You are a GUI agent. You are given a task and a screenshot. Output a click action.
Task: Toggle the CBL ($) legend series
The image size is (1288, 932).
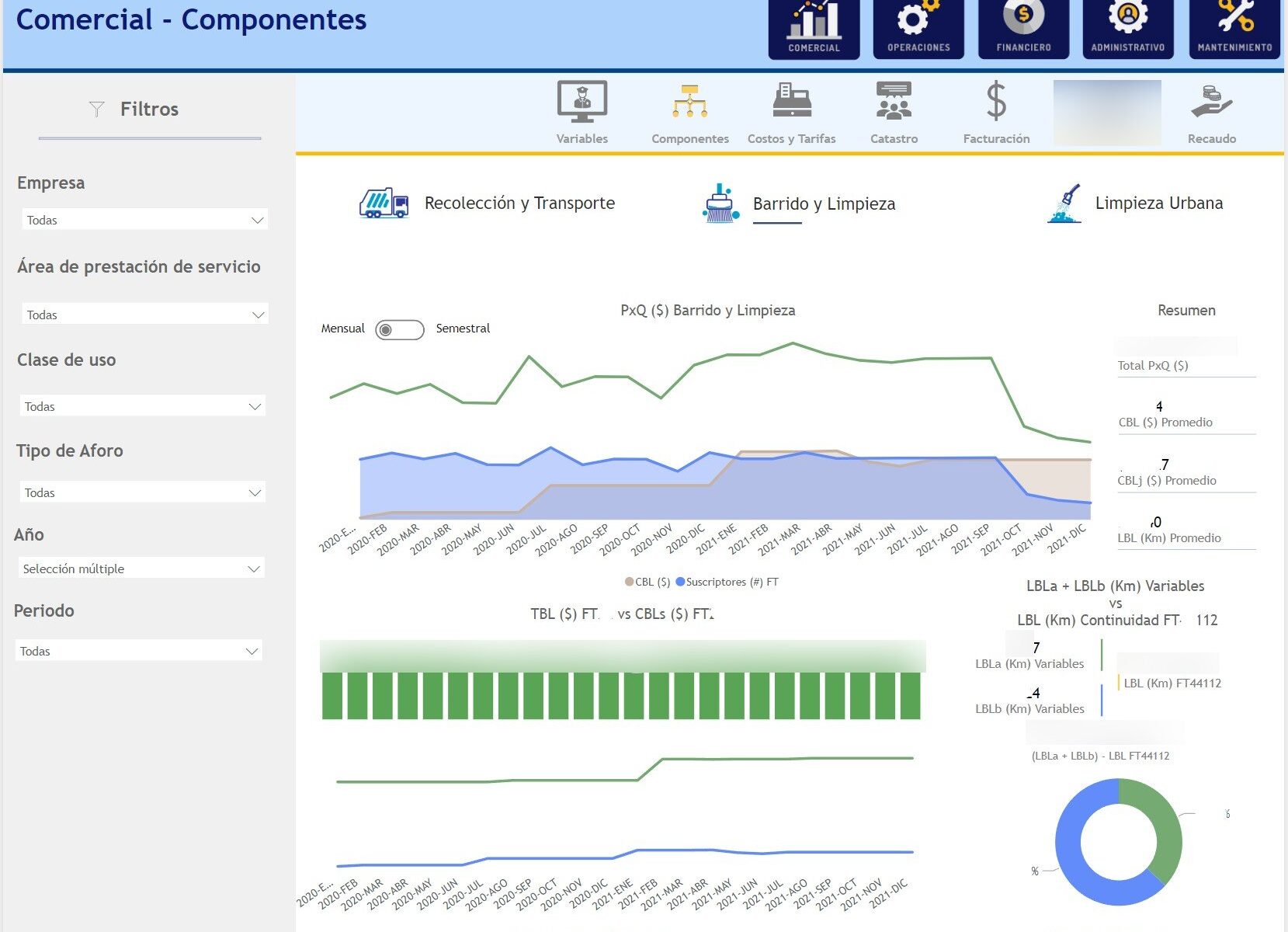(x=647, y=582)
